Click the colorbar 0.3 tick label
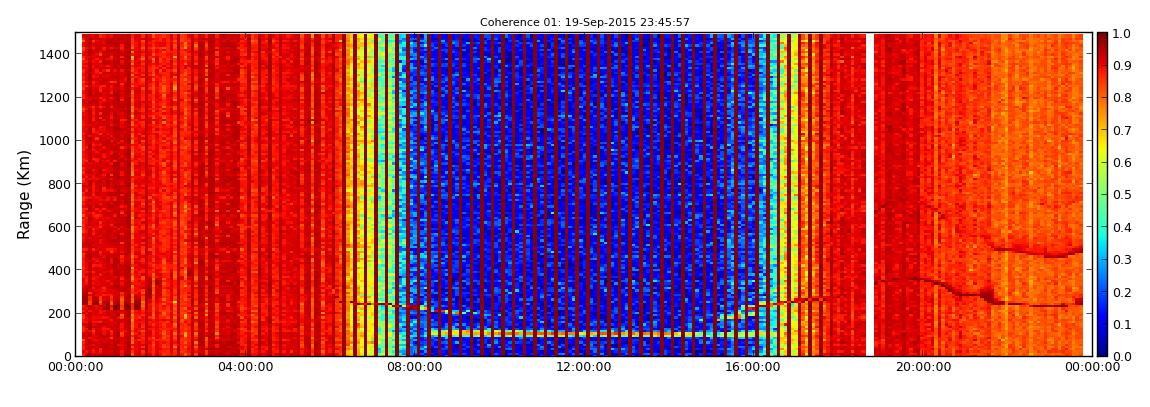 [1121, 260]
